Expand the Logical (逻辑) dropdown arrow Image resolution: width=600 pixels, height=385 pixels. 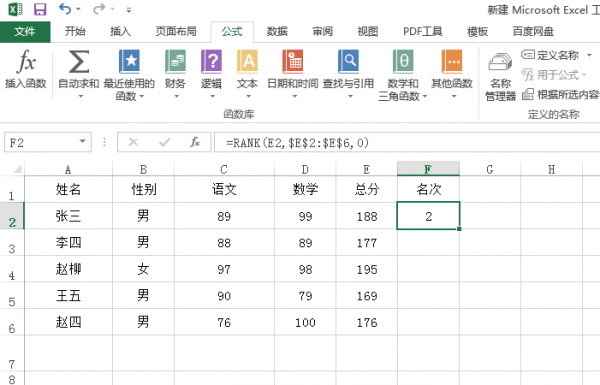(212, 96)
